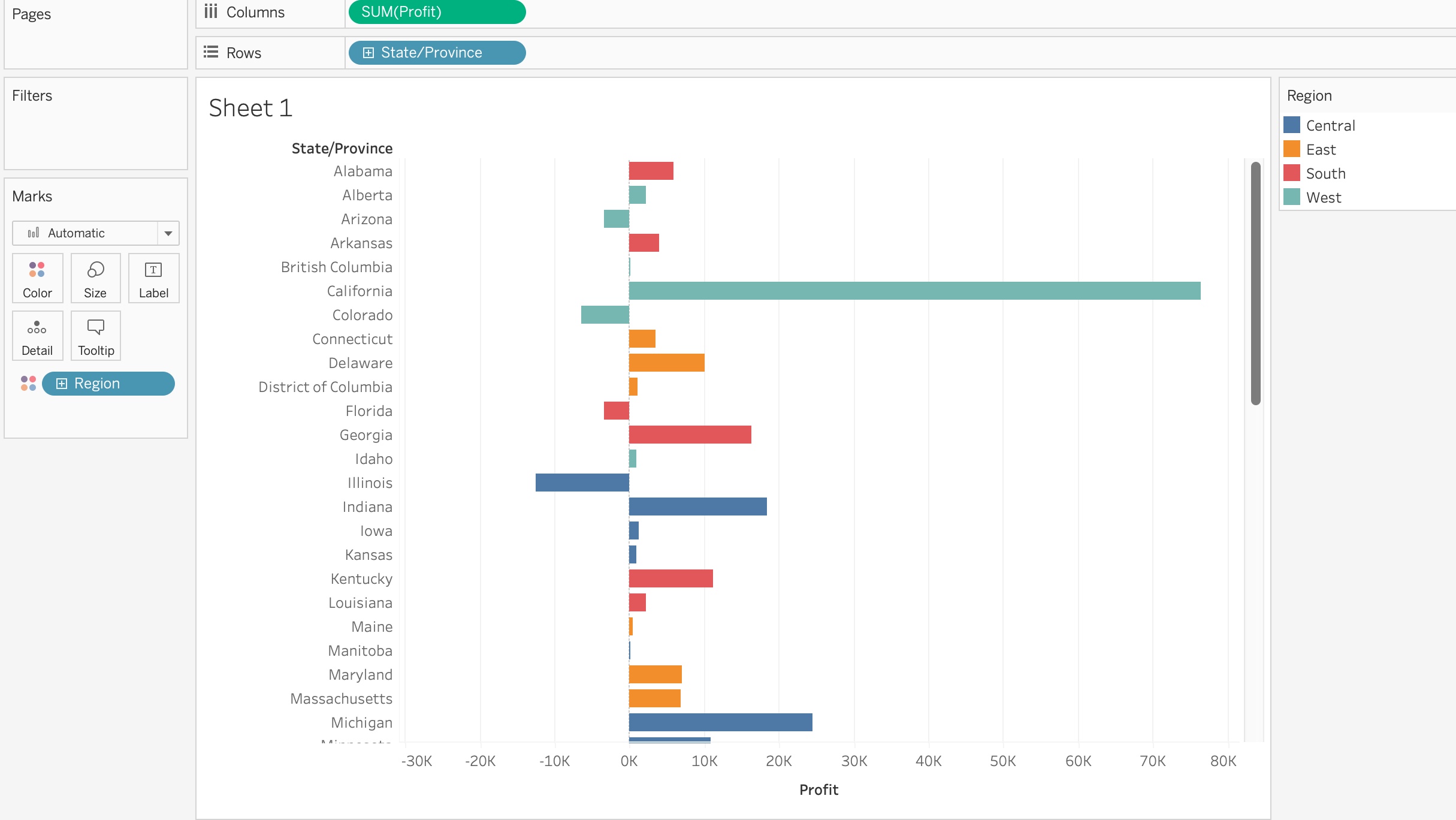This screenshot has width=1456, height=820.
Task: Open Tooltip editor from the Marks card
Action: tap(95, 336)
